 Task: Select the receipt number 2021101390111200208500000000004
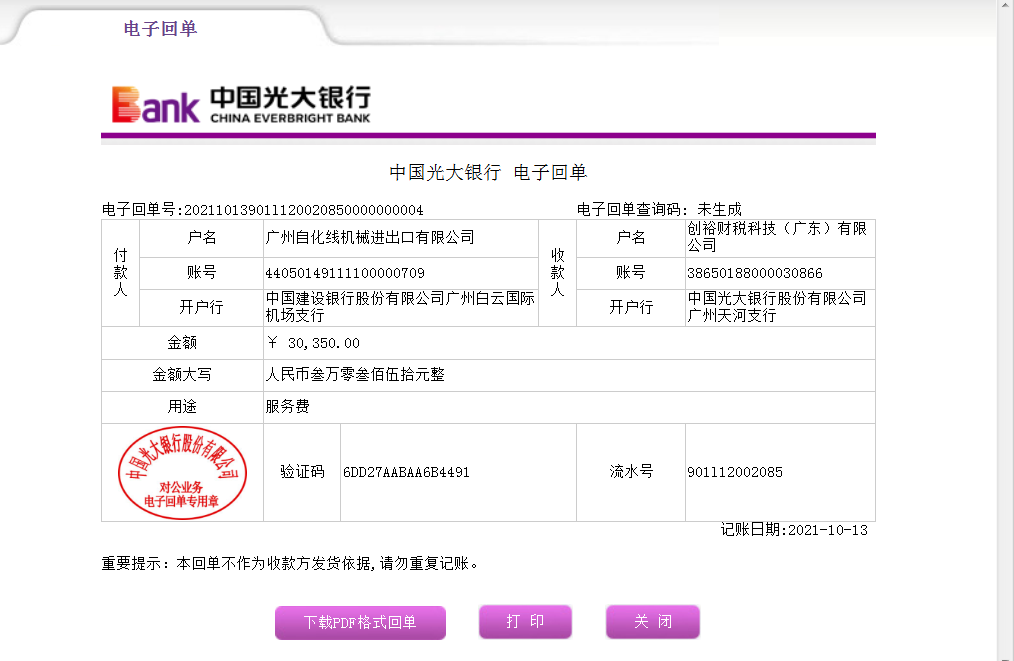tap(304, 210)
